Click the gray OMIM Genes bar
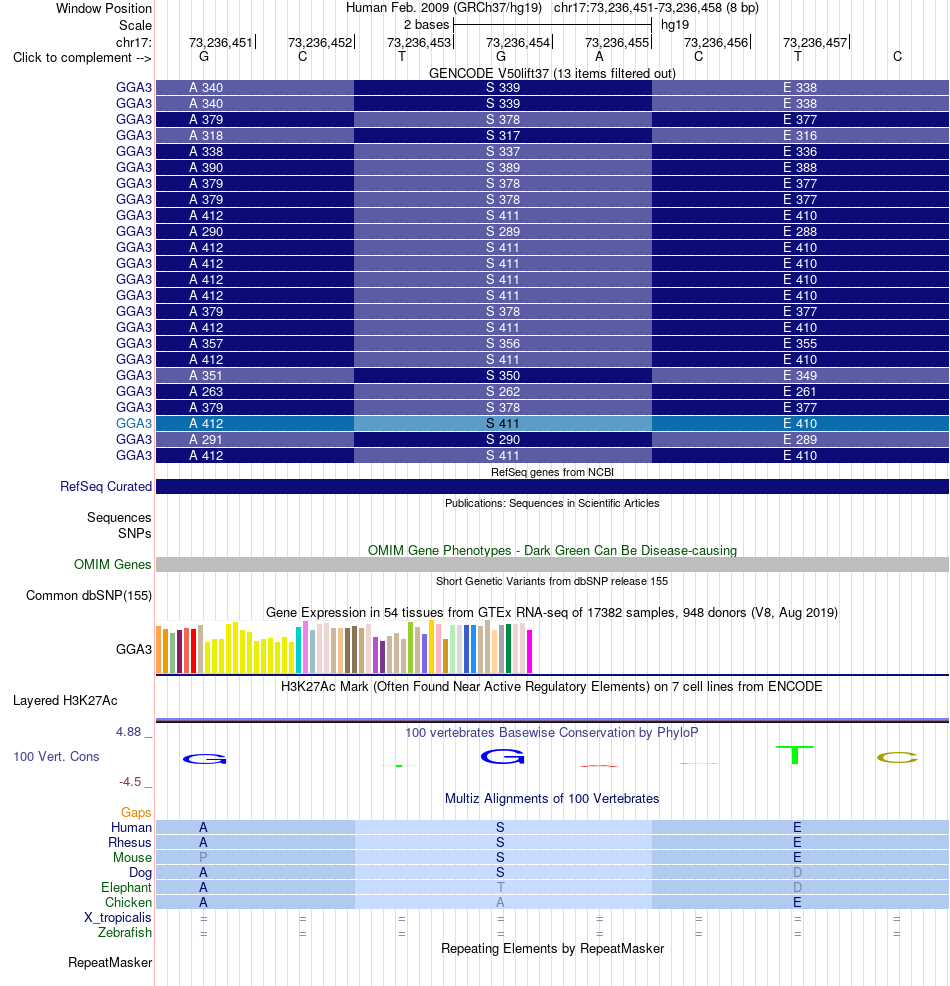950x986 pixels. 552,565
